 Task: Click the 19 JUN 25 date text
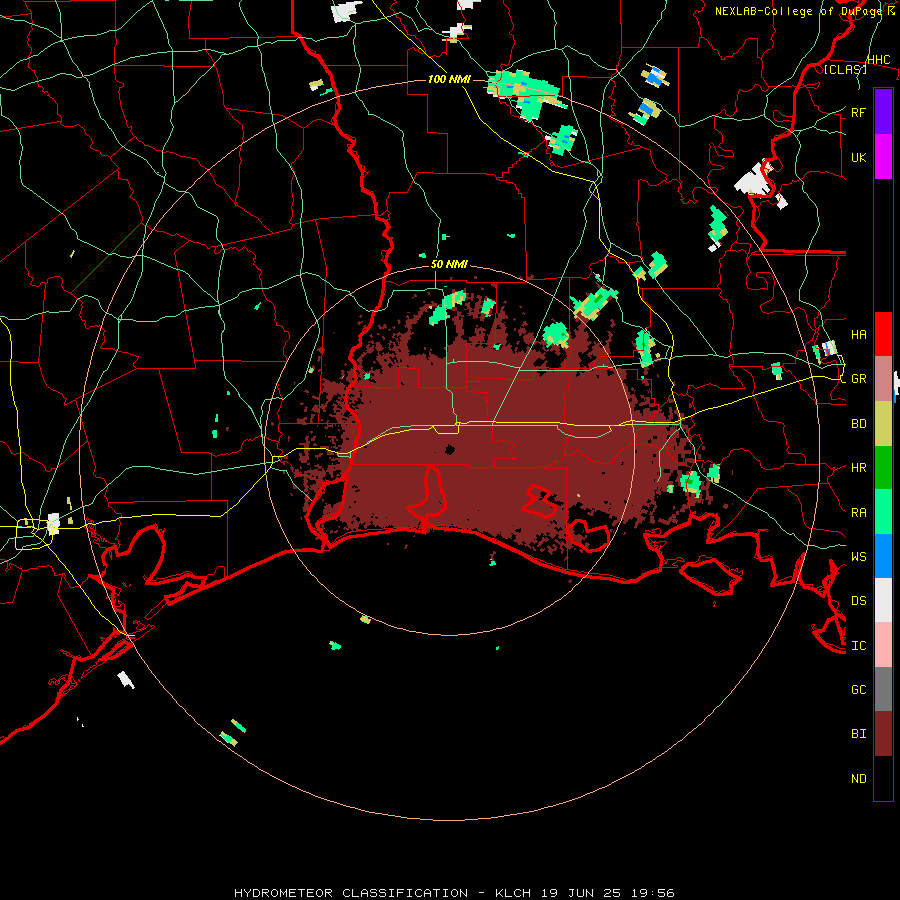[580, 893]
